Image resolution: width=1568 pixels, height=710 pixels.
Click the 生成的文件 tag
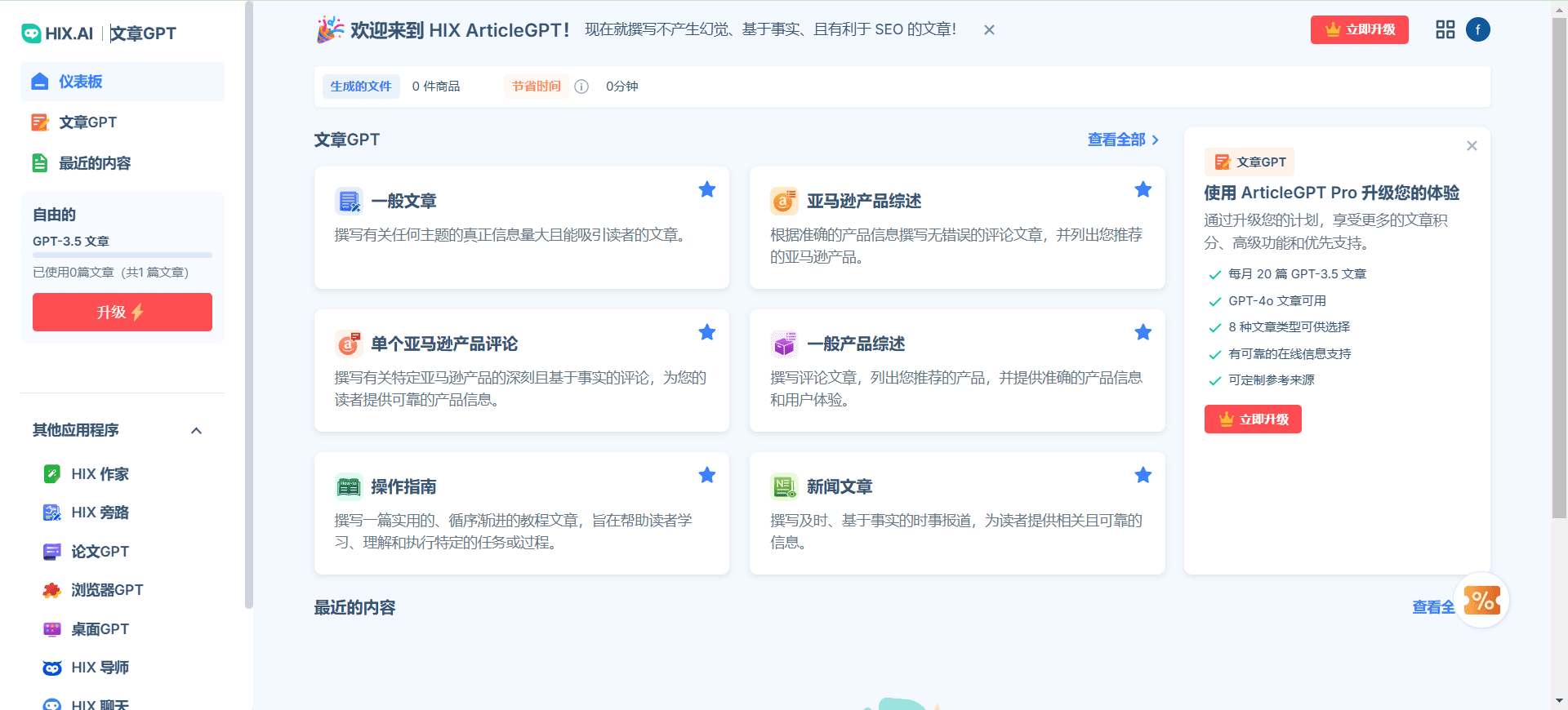point(361,87)
